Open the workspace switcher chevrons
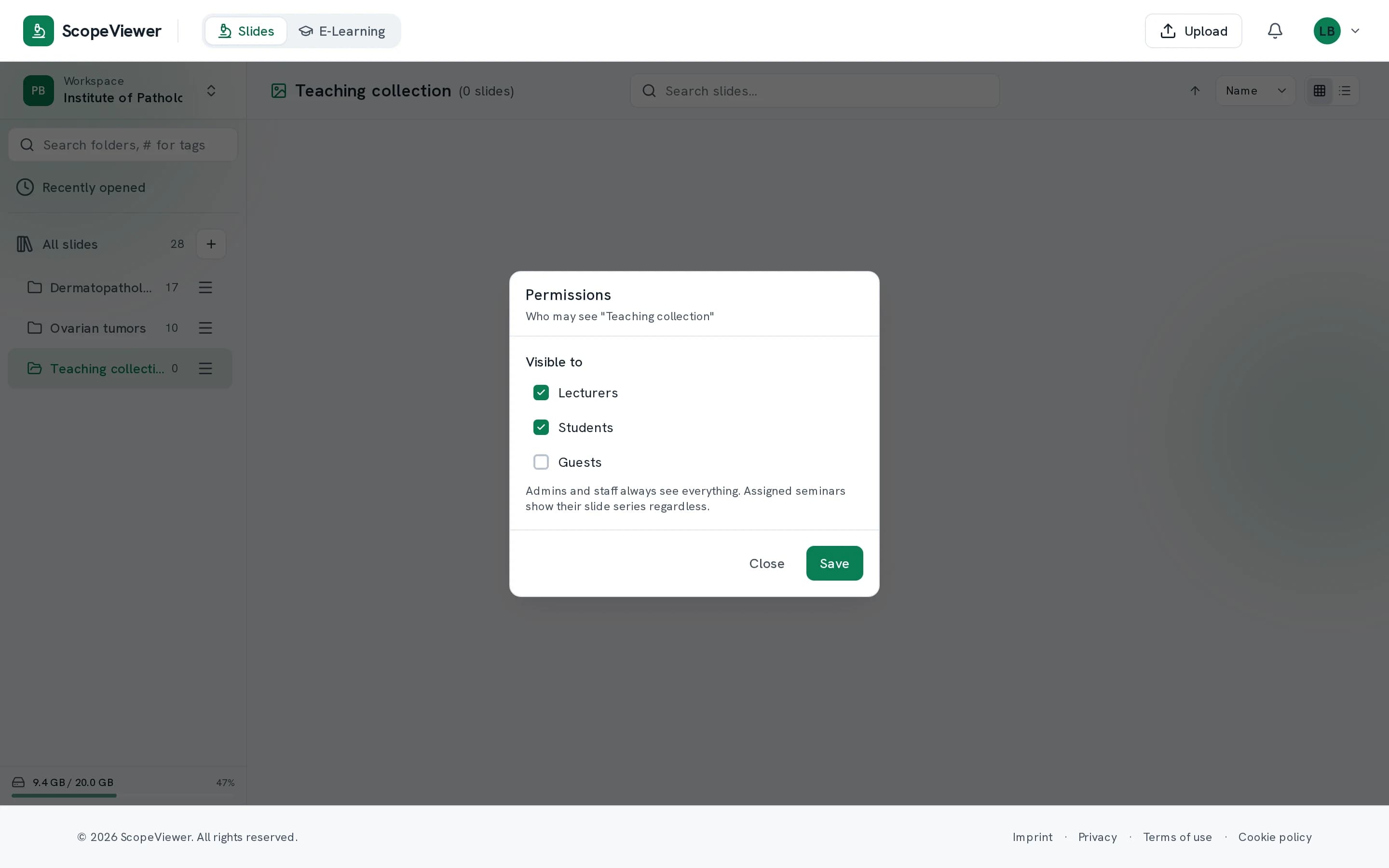This screenshot has width=1389, height=868. point(211,91)
